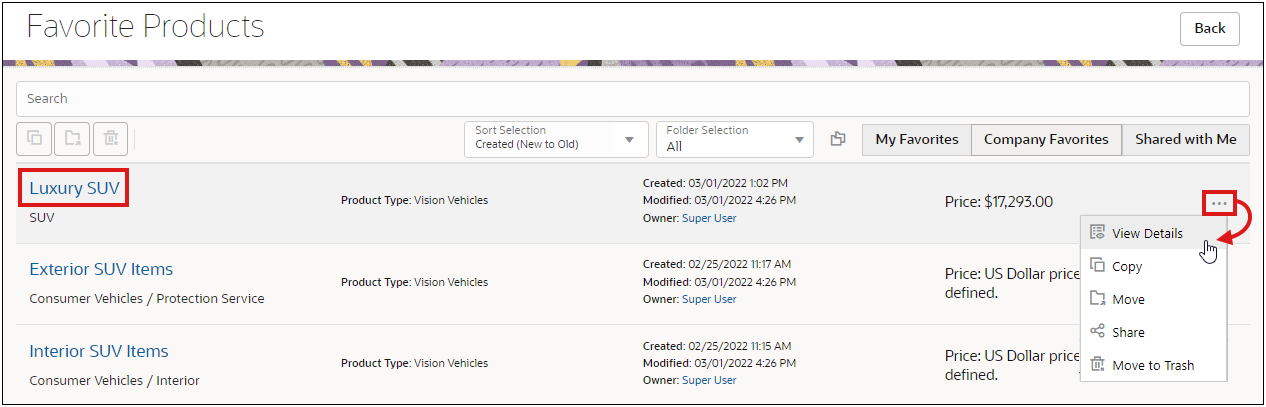This screenshot has height=407, width=1266.
Task: Expand the Sort Selection dropdown
Action: tap(555, 139)
